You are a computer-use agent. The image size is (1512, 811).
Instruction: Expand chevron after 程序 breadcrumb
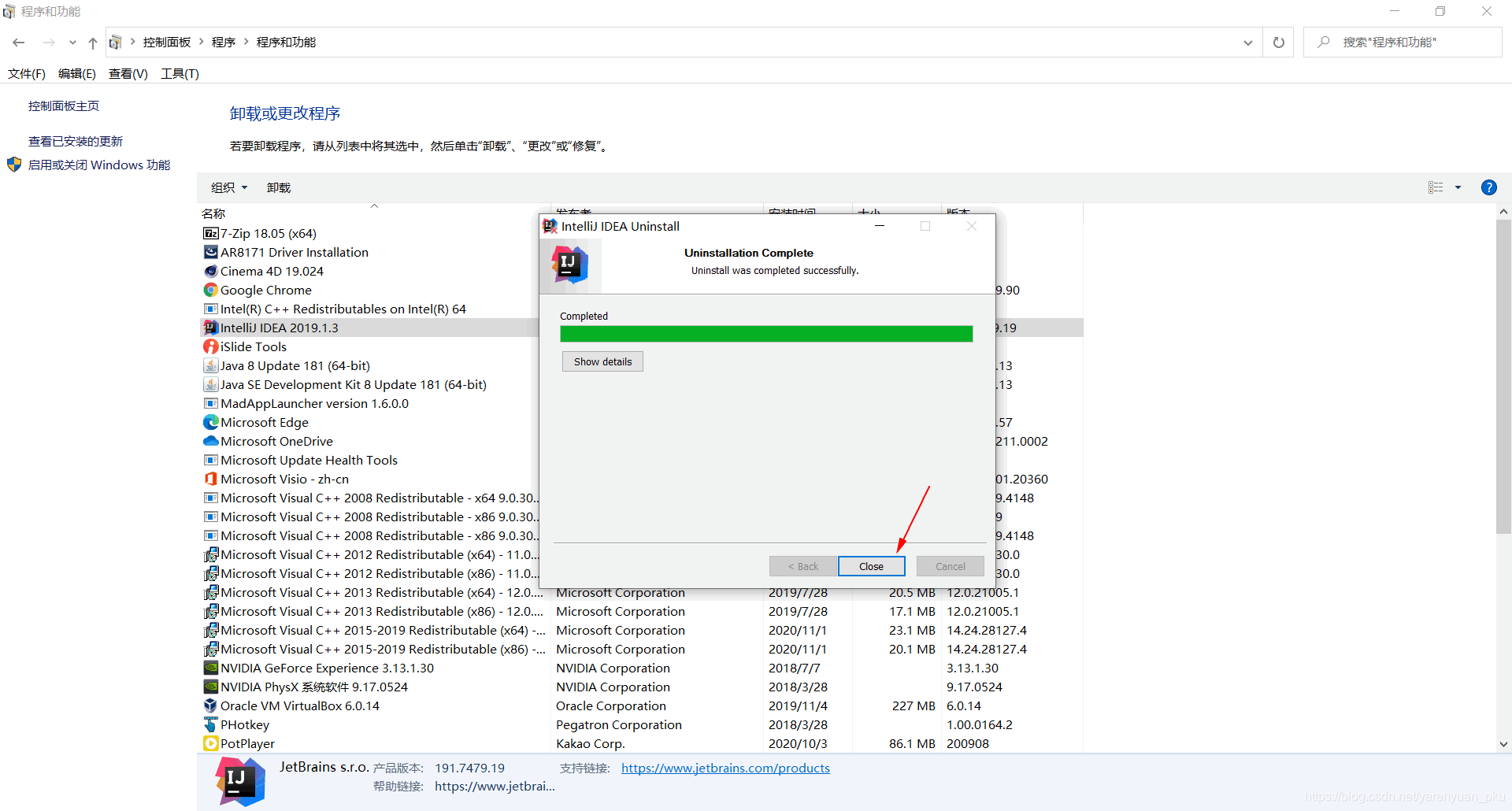(x=246, y=42)
